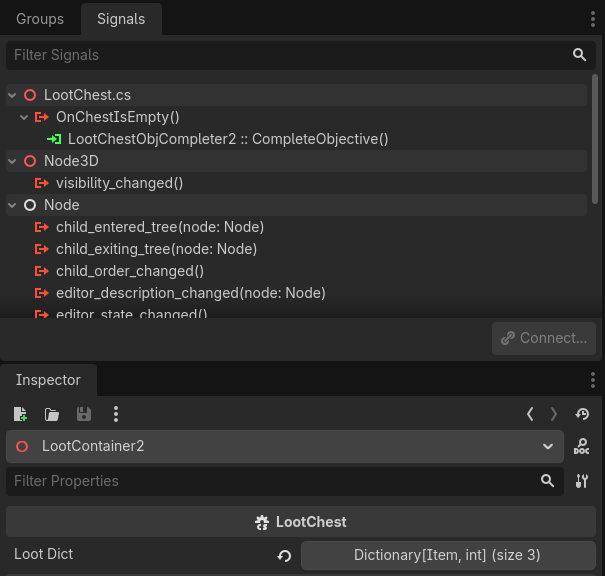Open Inspector extra resource options menu

(116, 414)
